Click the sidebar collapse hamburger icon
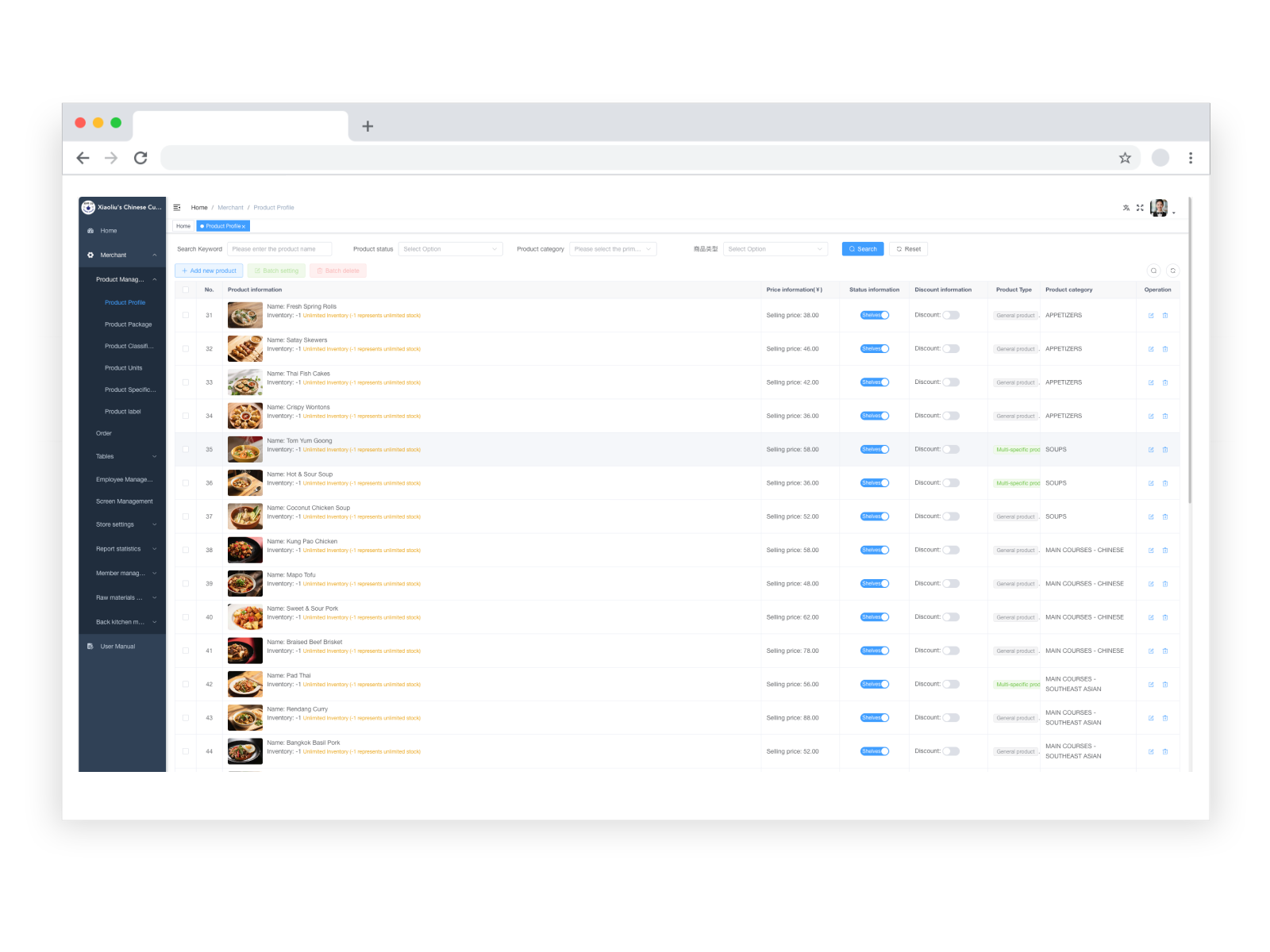This screenshot has height=952, width=1270. point(178,207)
